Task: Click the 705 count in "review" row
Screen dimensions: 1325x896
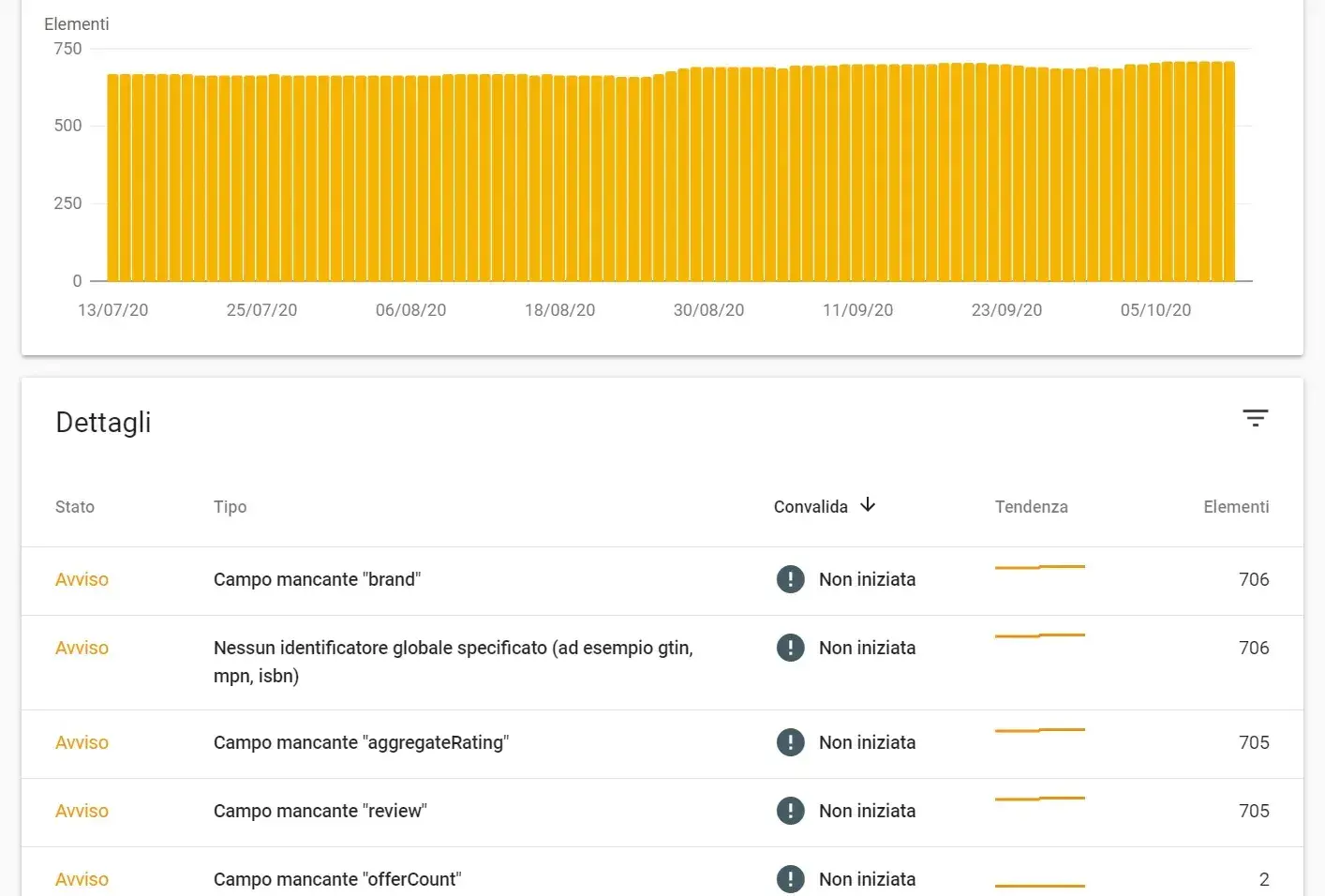Action: coord(1254,811)
